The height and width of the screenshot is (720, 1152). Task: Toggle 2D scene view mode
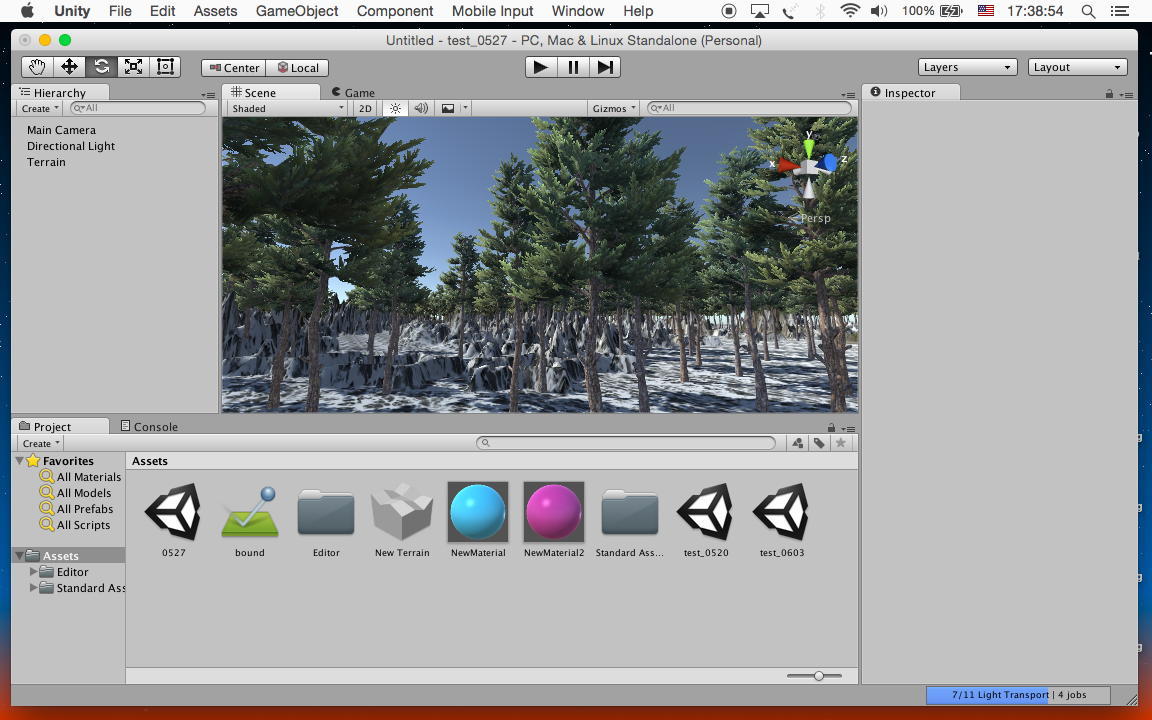[x=365, y=108]
